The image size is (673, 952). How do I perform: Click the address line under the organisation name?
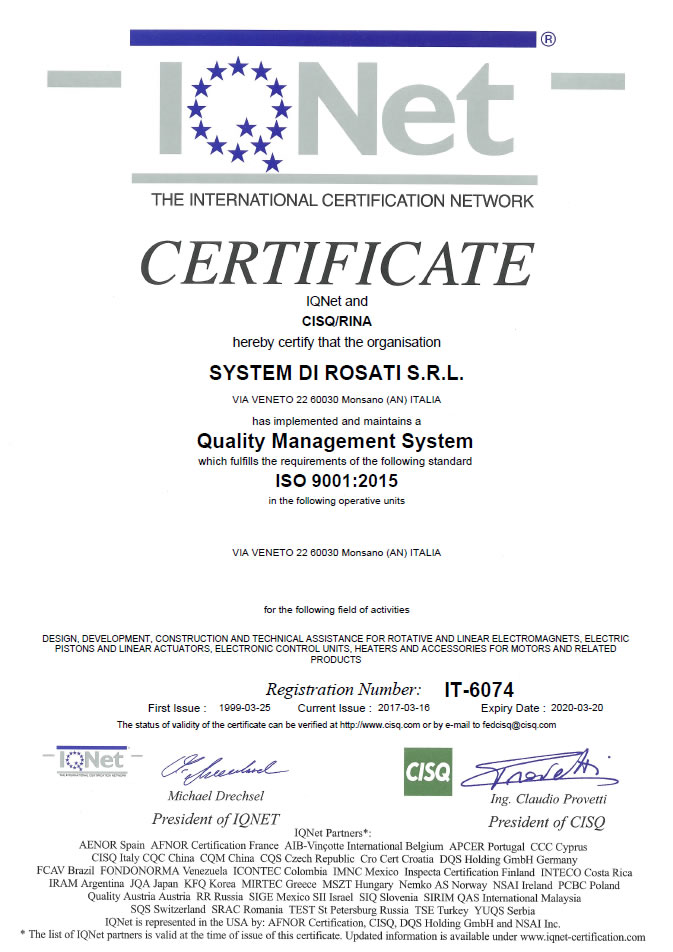point(336,400)
